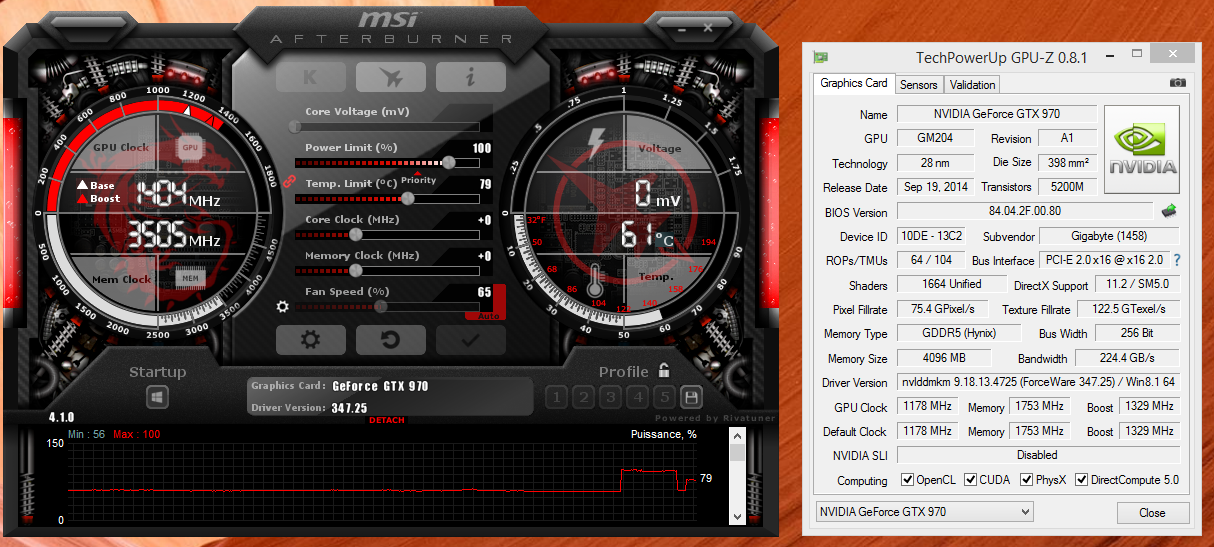The width and height of the screenshot is (1214, 547).
Task: Click the GPU-Z screenshot camera icon
Action: pyautogui.click(x=1178, y=83)
